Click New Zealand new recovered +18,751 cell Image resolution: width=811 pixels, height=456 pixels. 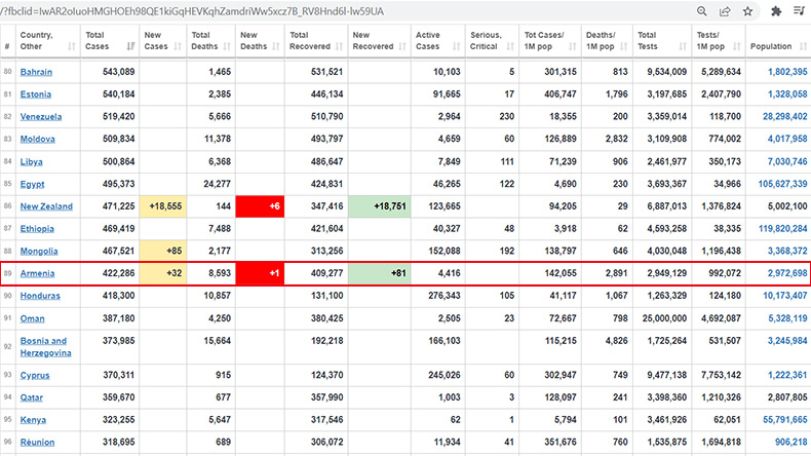[380, 206]
